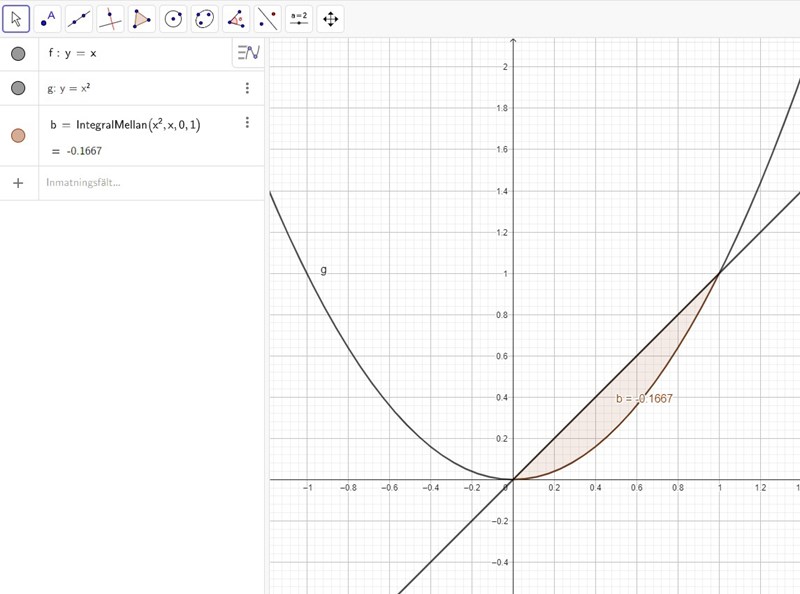
Task: Open the three-dot menu for g
Action: [x=247, y=88]
